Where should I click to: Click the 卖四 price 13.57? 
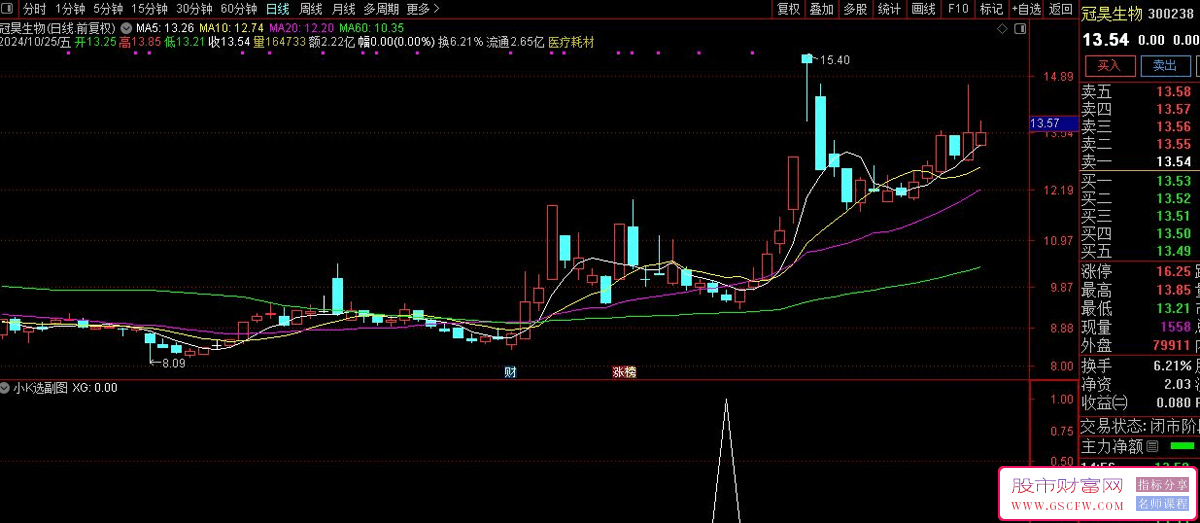point(1173,109)
